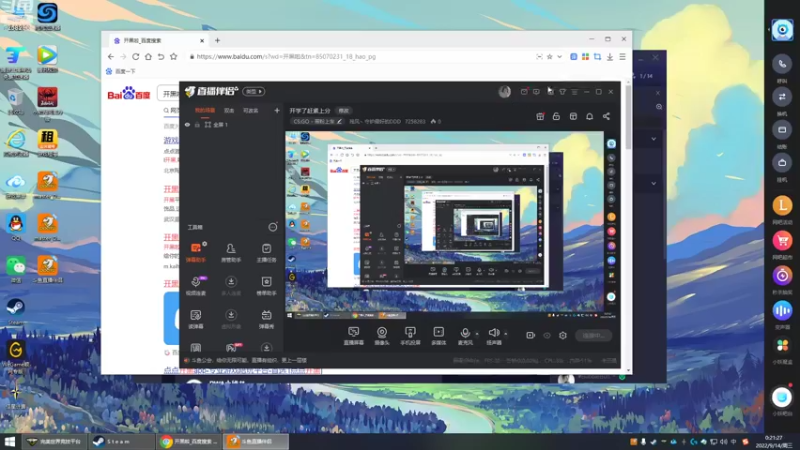Image resolution: width=800 pixels, height=450 pixels.
Task: Click the scene eye visibility toggle
Action: (187, 124)
